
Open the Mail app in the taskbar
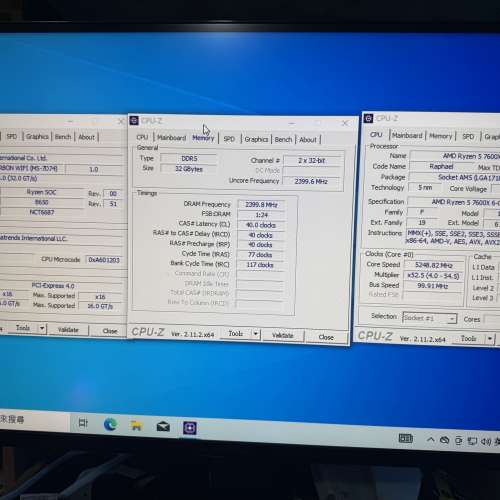click(163, 427)
